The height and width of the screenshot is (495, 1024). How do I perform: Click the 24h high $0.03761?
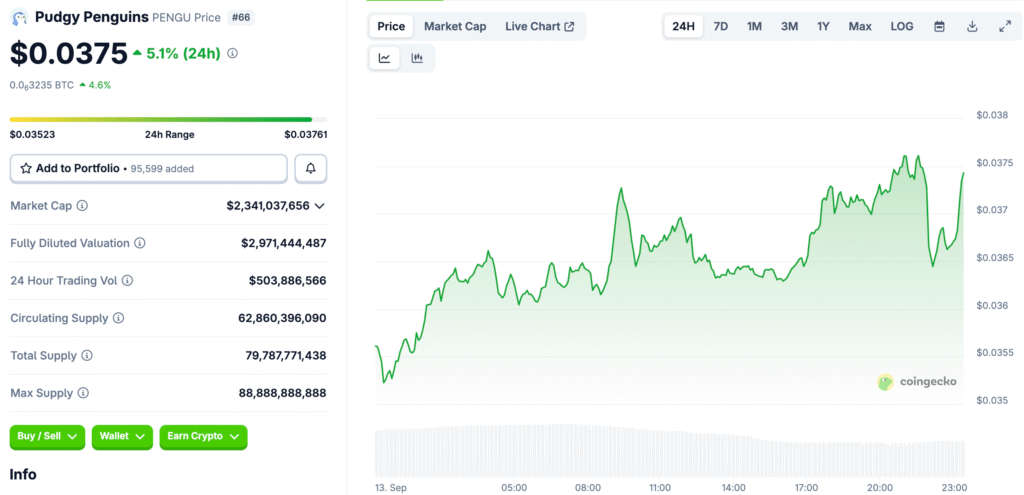click(306, 135)
